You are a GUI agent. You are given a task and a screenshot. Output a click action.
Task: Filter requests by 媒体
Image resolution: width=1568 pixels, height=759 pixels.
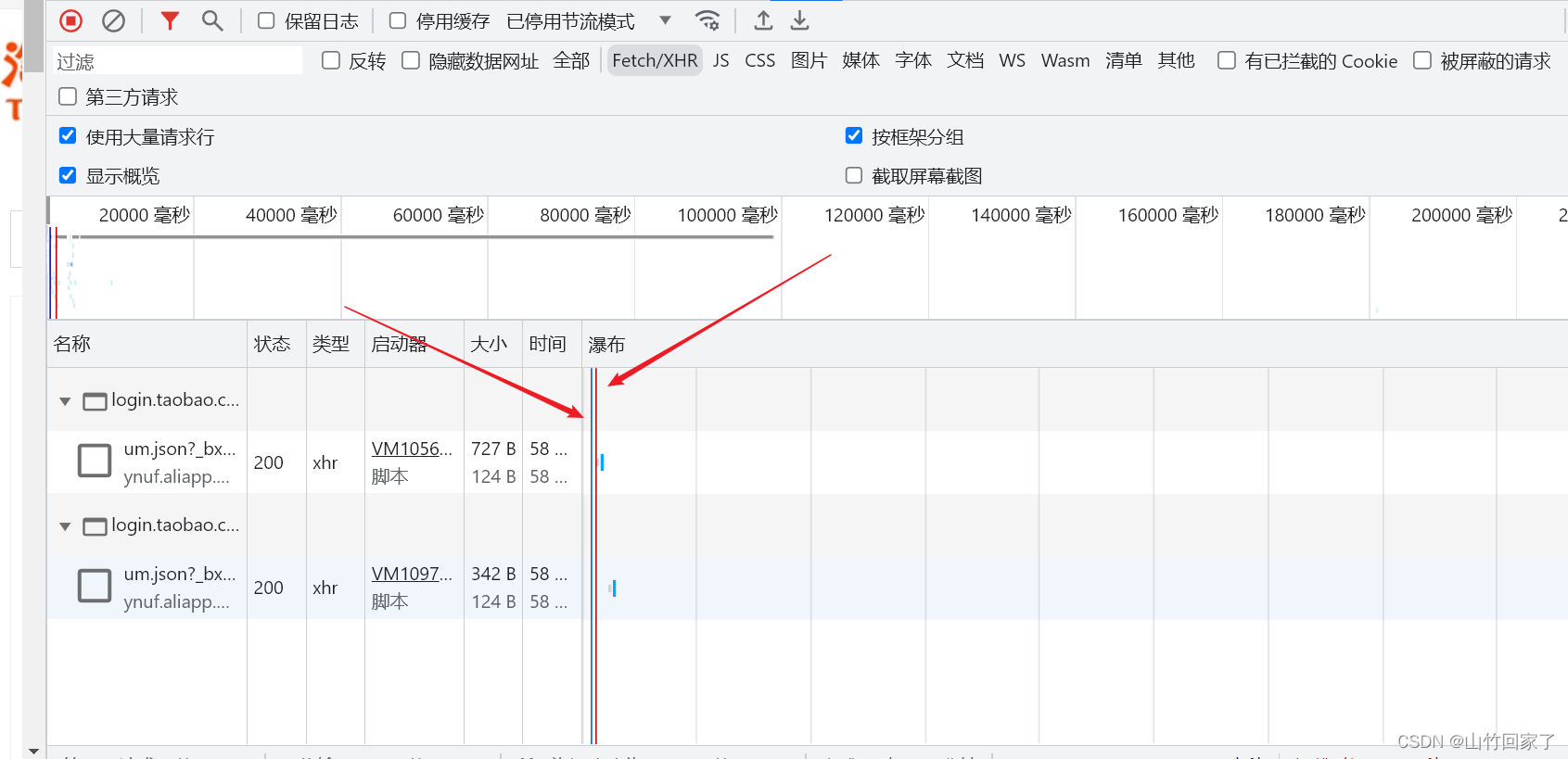point(860,60)
